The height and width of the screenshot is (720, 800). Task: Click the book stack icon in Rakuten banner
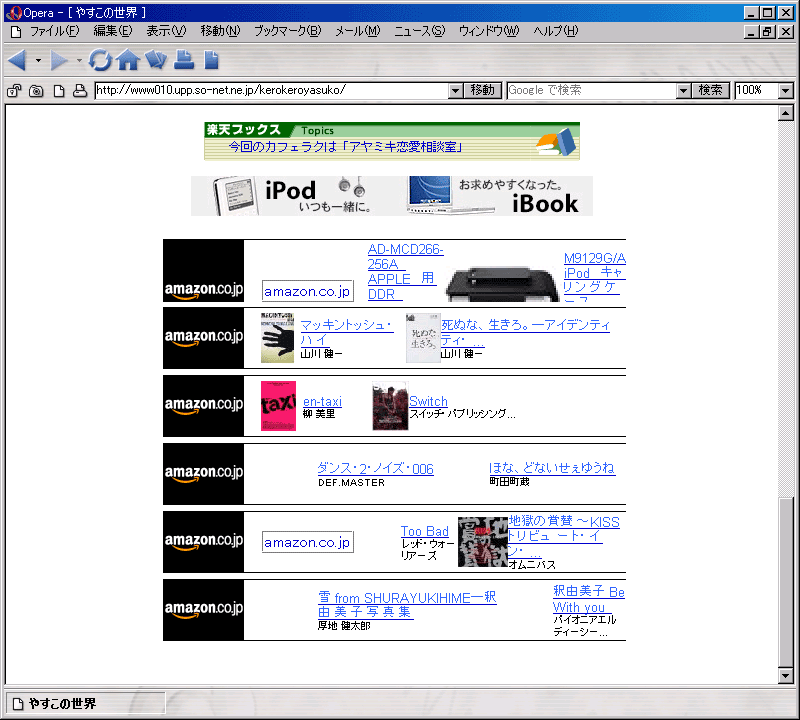[x=556, y=142]
